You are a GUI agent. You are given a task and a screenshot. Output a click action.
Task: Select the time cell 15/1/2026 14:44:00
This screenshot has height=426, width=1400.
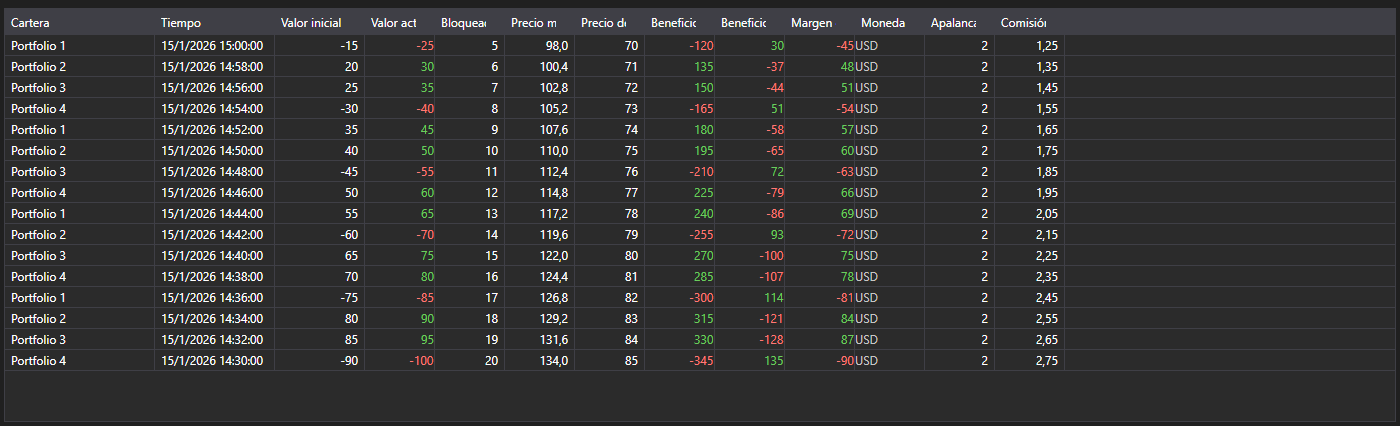(214, 214)
